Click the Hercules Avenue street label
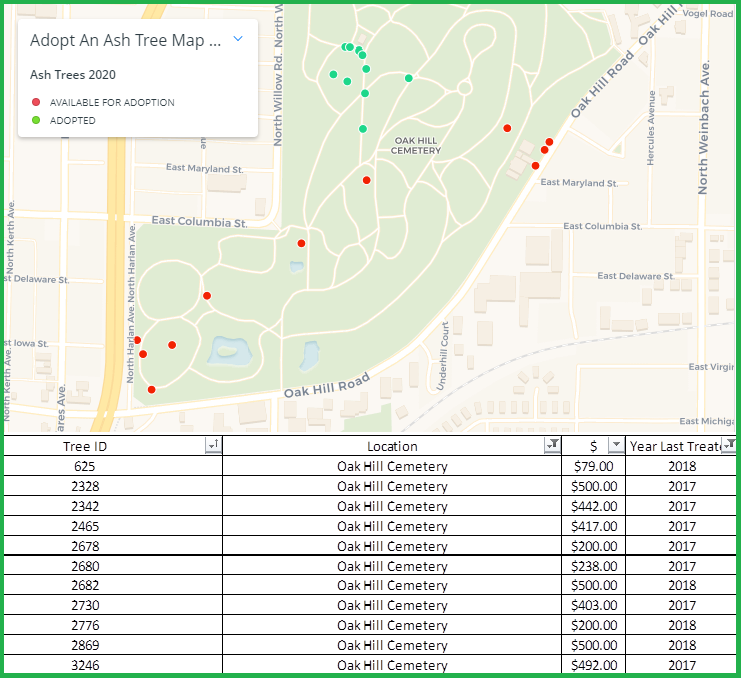The image size is (741, 678). coord(651,128)
